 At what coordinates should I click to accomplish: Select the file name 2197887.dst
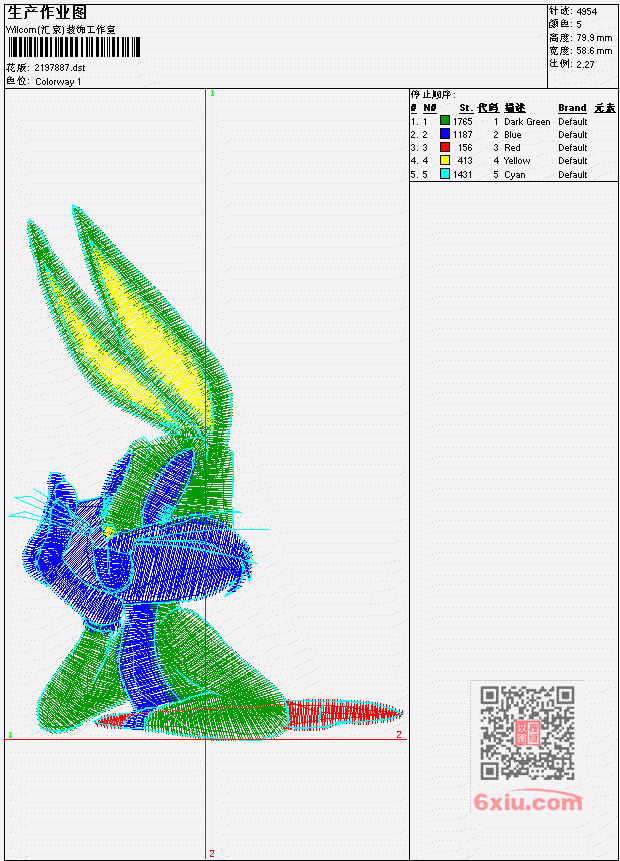(60, 68)
